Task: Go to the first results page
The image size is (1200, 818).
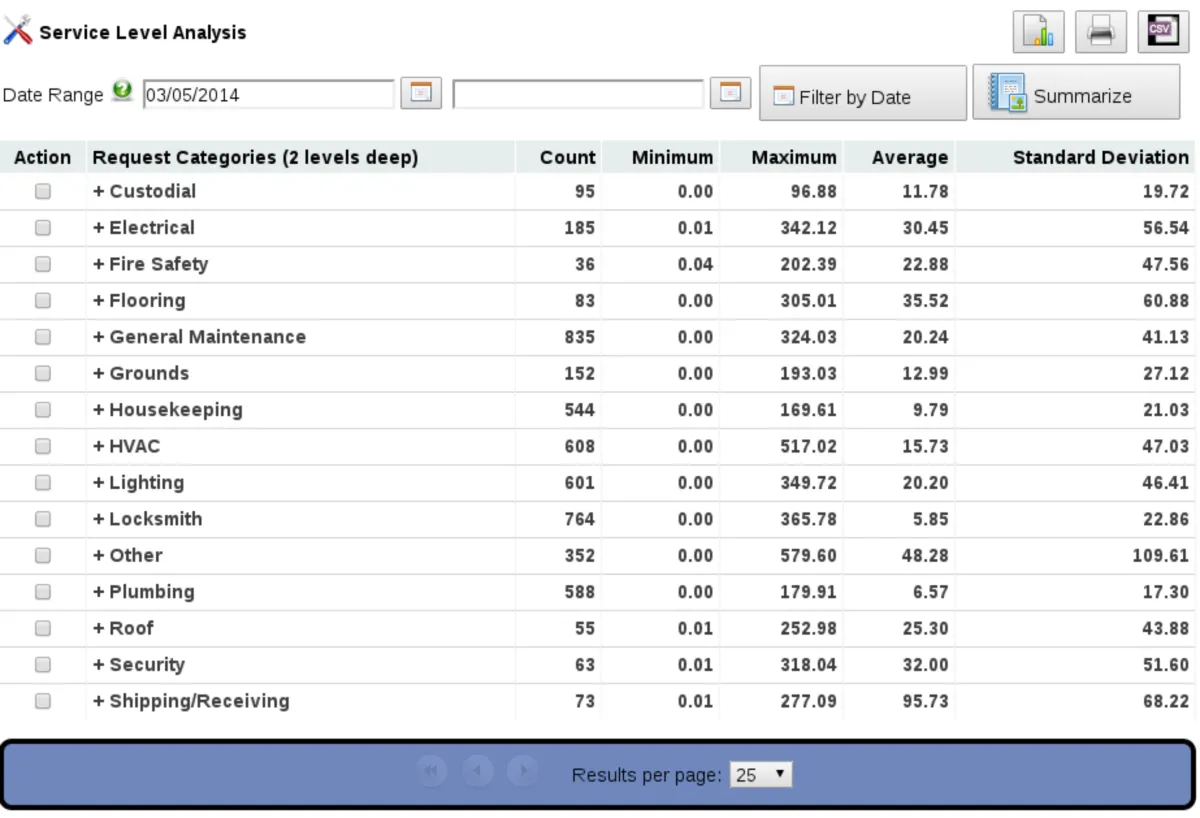Action: tap(431, 772)
